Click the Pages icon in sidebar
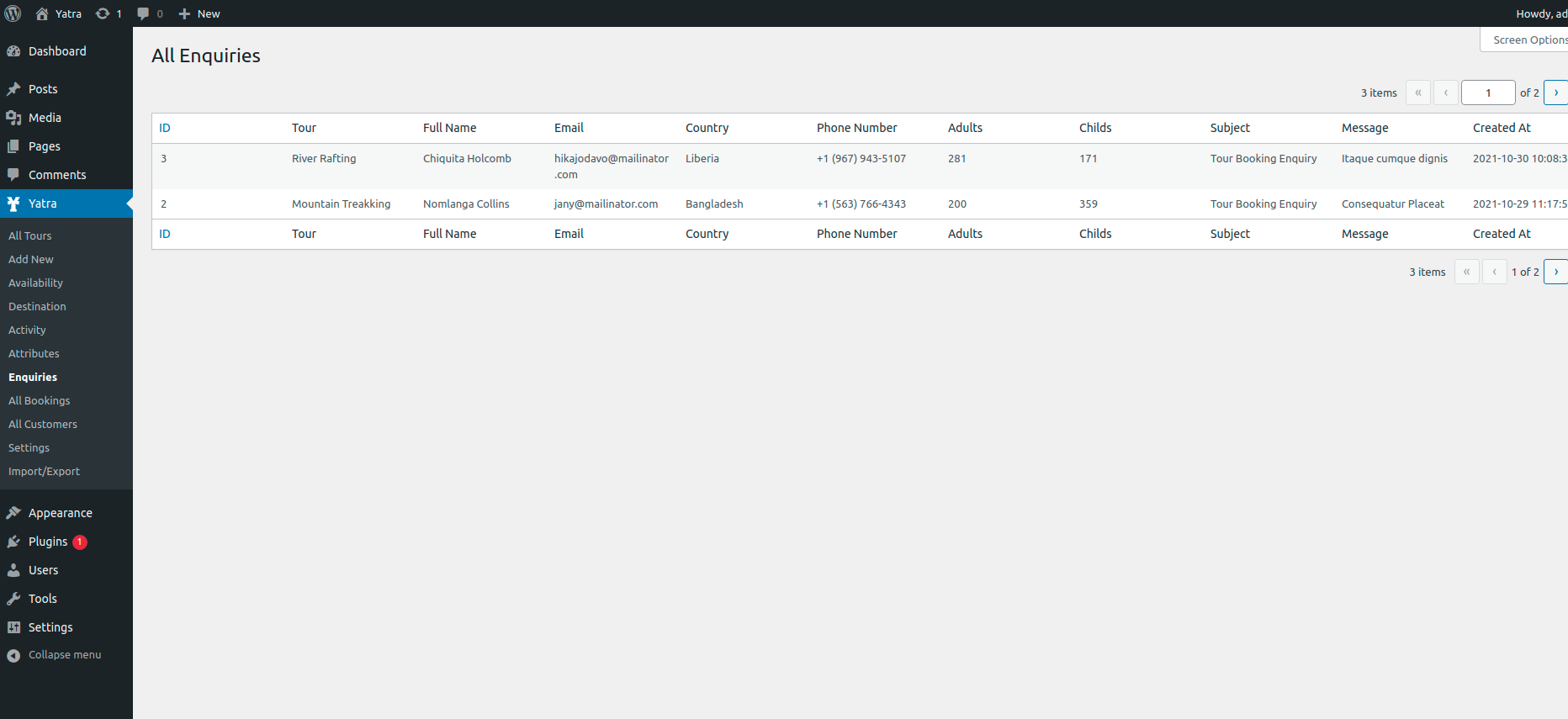The height and width of the screenshot is (719, 1568). click(13, 146)
